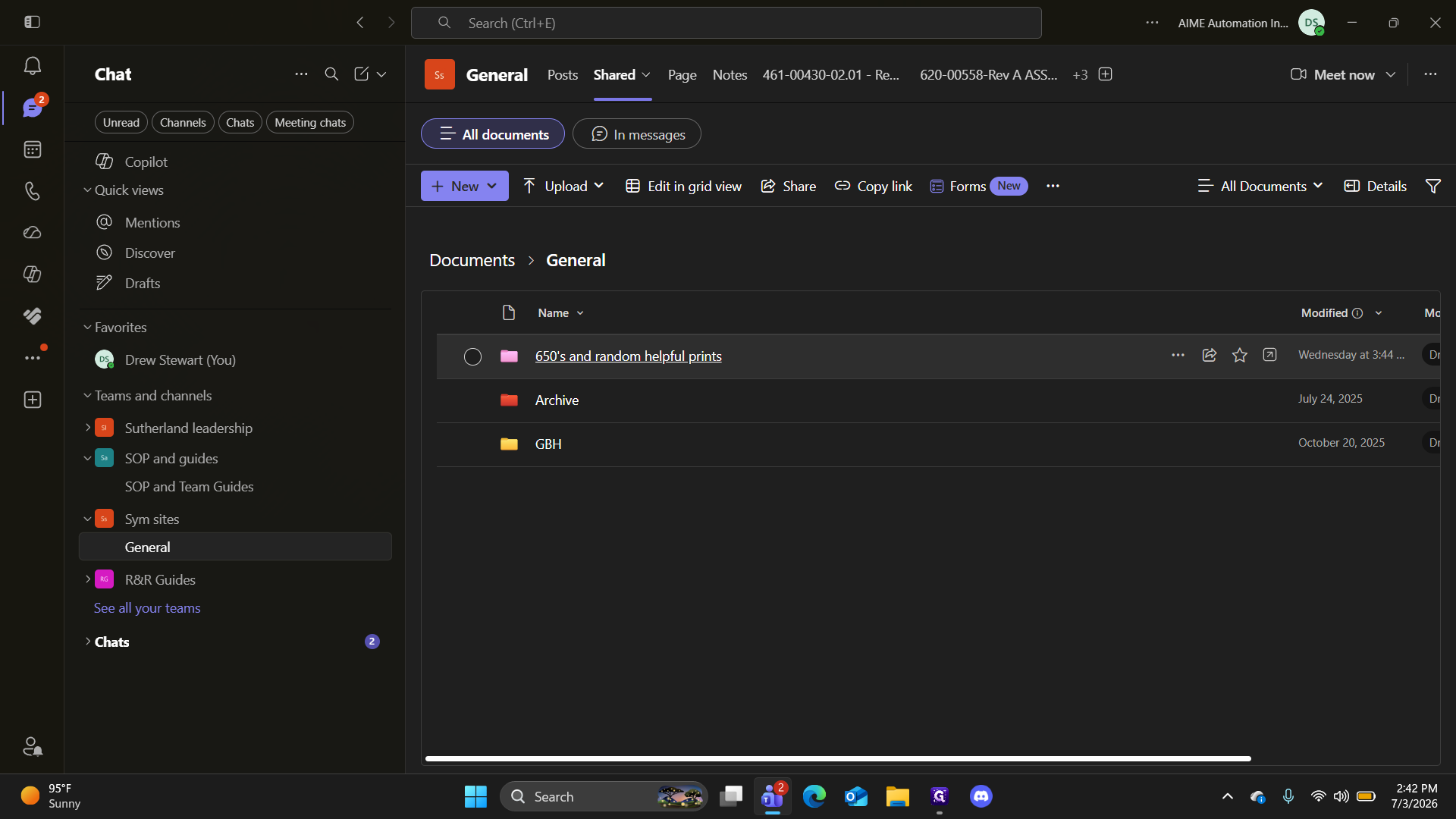Open the Upload dropdown

tap(563, 186)
